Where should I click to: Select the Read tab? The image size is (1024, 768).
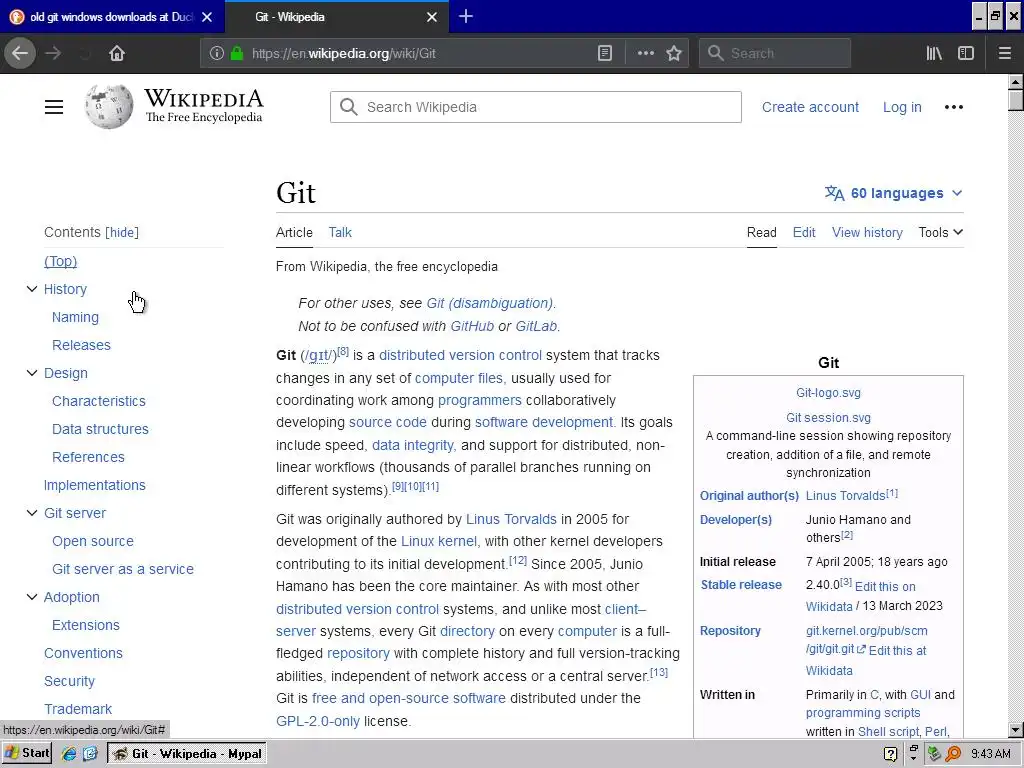coord(761,232)
